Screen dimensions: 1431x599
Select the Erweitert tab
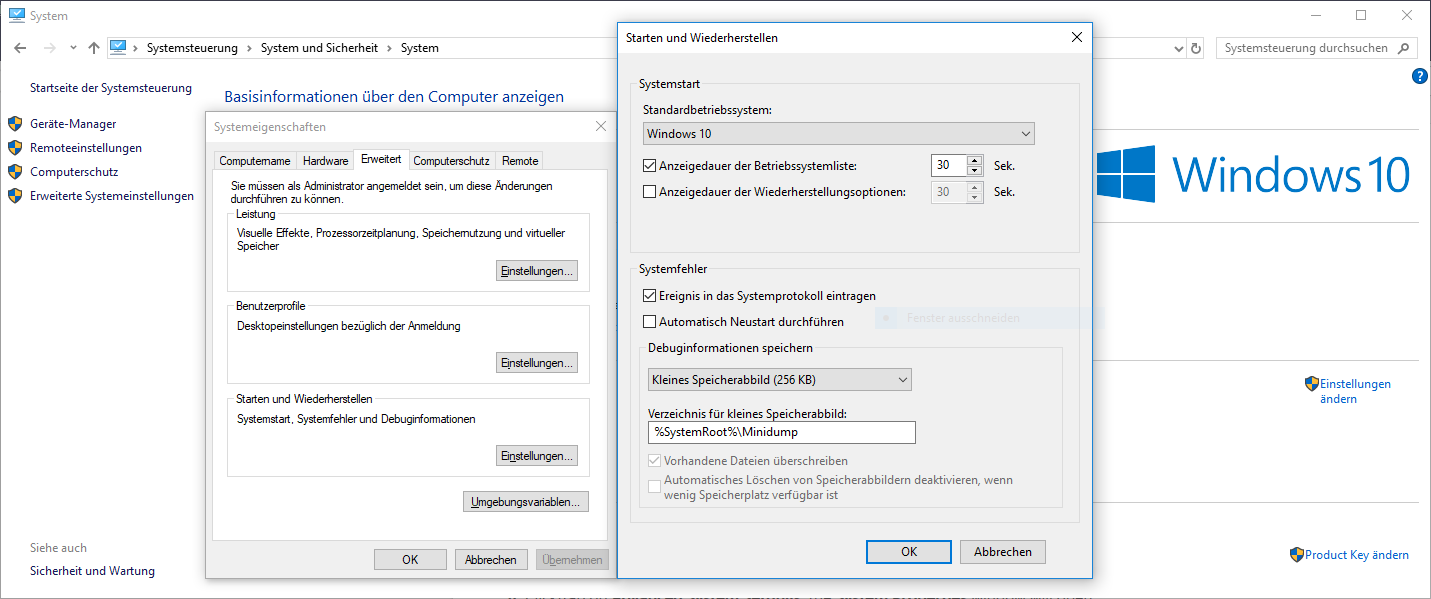click(x=381, y=159)
